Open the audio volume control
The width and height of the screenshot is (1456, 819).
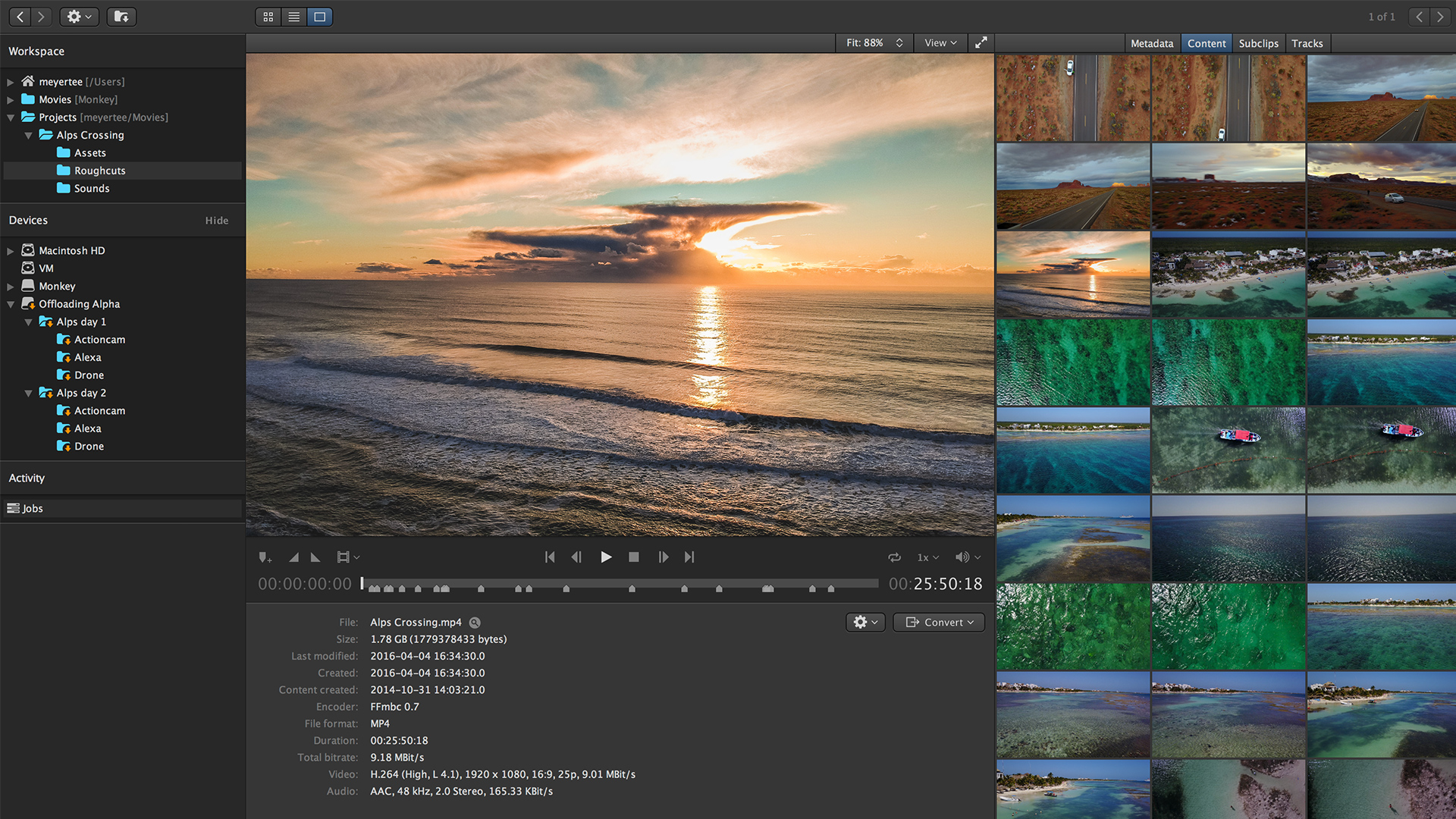click(x=968, y=557)
